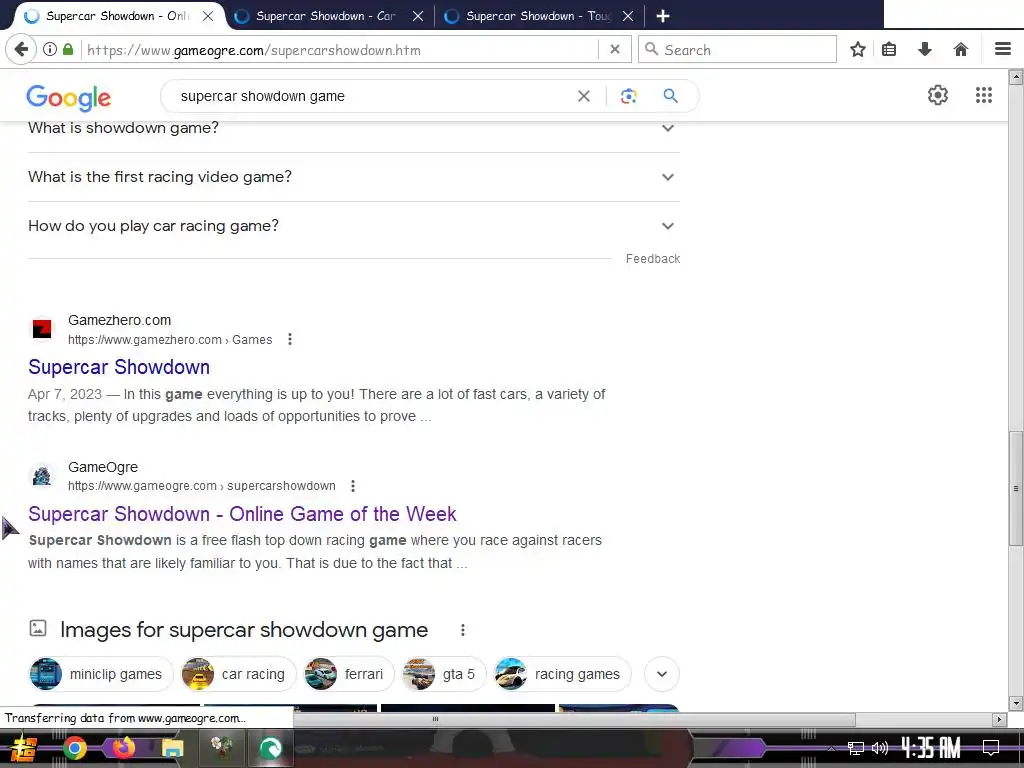This screenshot has width=1024, height=768.
Task: Open Firefox from the taskbar
Action: coord(123,748)
